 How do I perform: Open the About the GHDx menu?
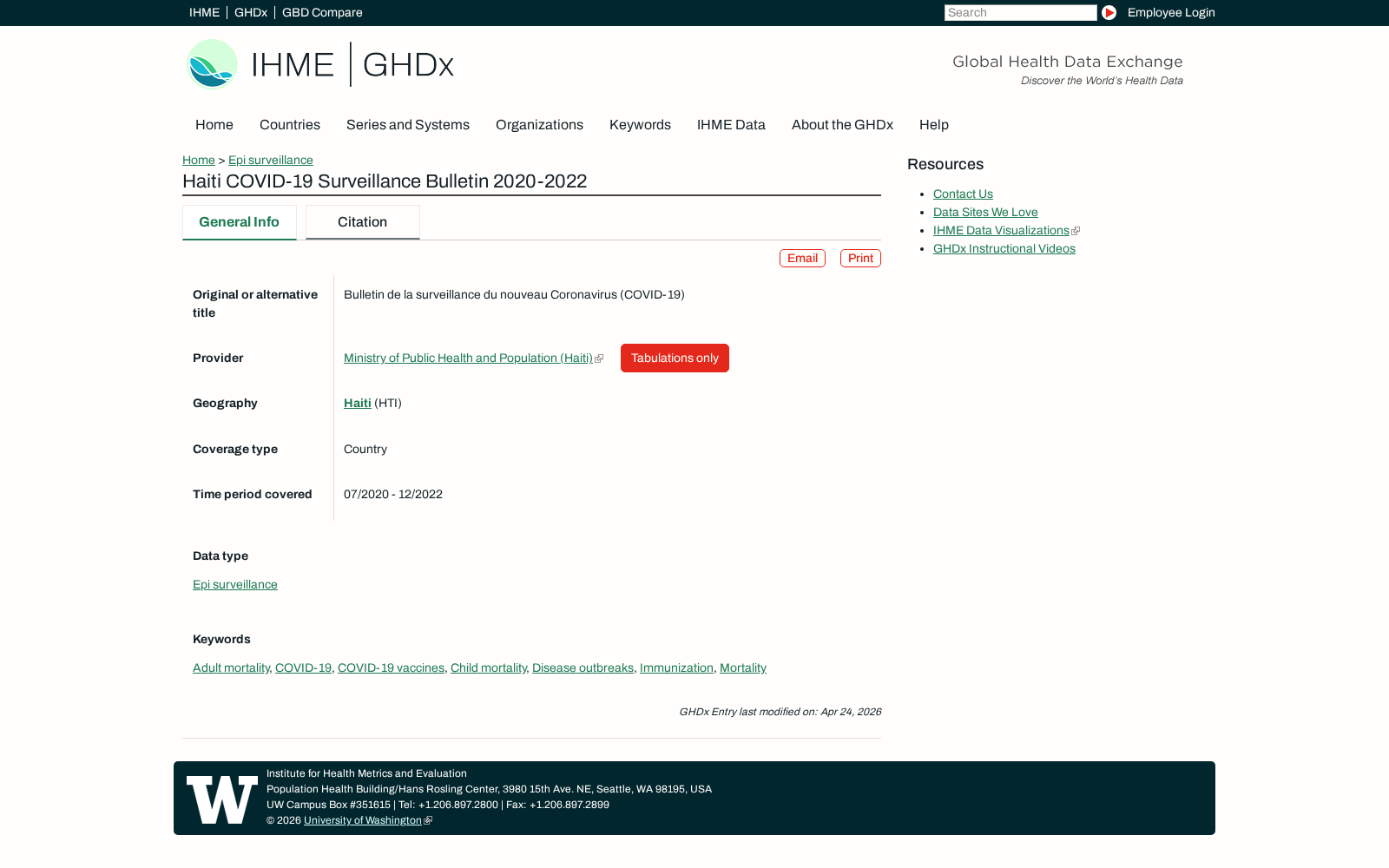click(842, 125)
